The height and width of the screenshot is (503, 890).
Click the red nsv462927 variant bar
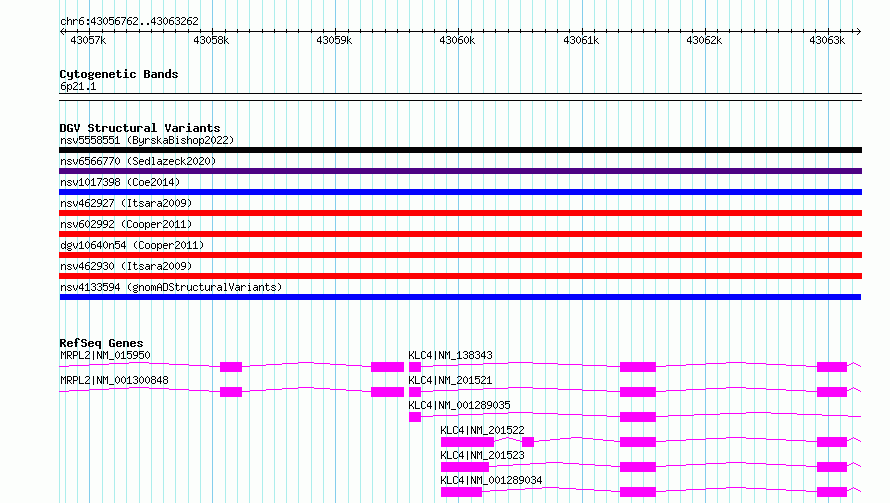point(460,213)
